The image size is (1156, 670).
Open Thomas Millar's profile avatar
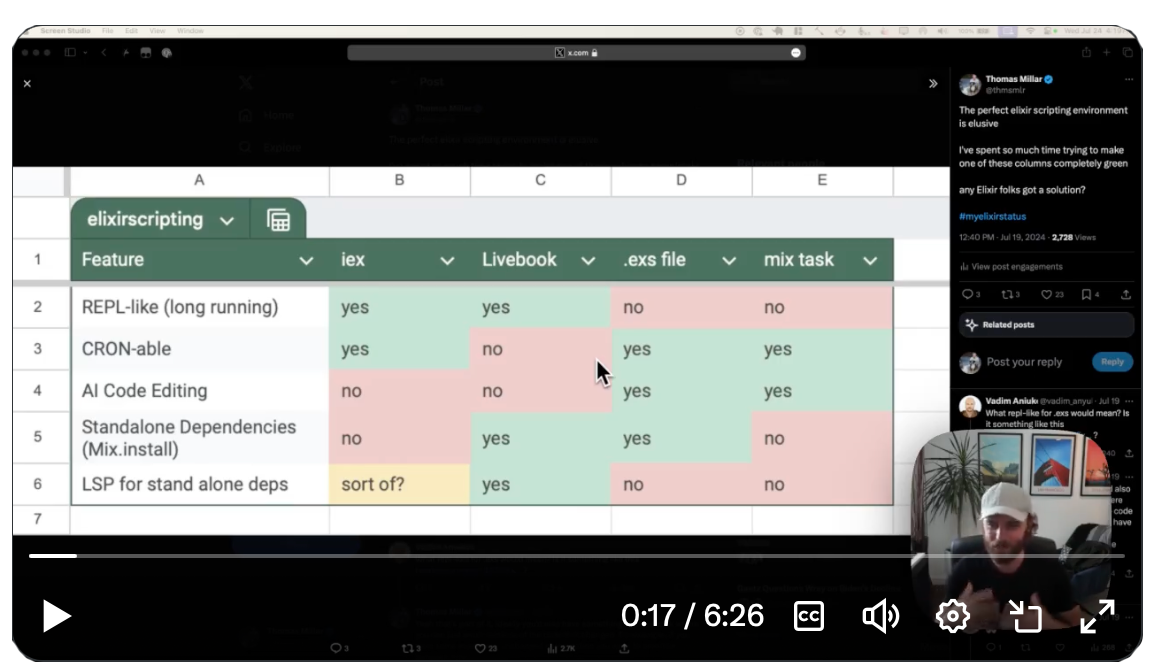(x=969, y=84)
